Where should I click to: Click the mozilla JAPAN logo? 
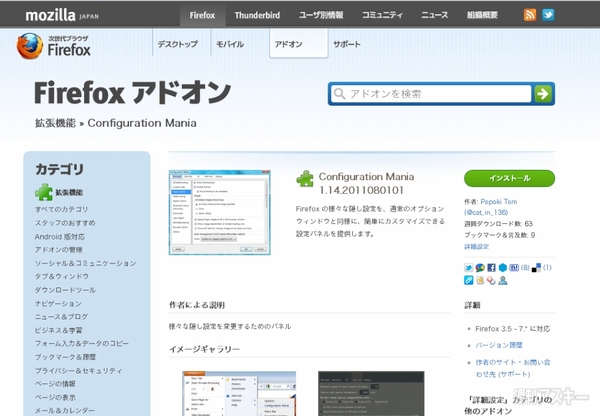tap(62, 15)
